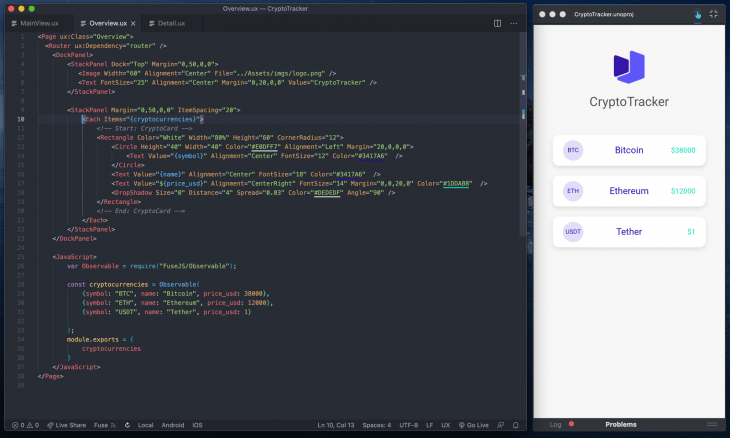Click the $1 Tether price text
This screenshot has height=438, width=730.
[691, 232]
